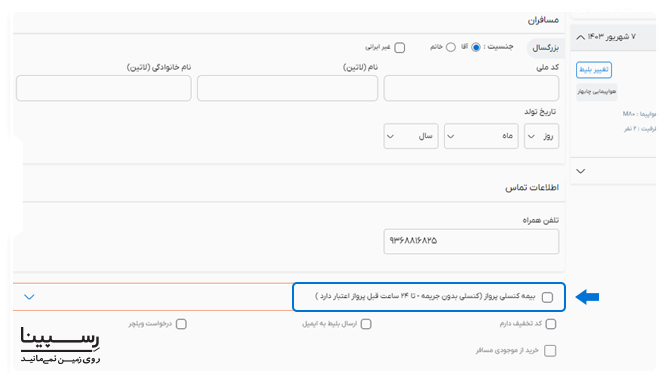Click the تغییر بلیط button

[x=594, y=70]
